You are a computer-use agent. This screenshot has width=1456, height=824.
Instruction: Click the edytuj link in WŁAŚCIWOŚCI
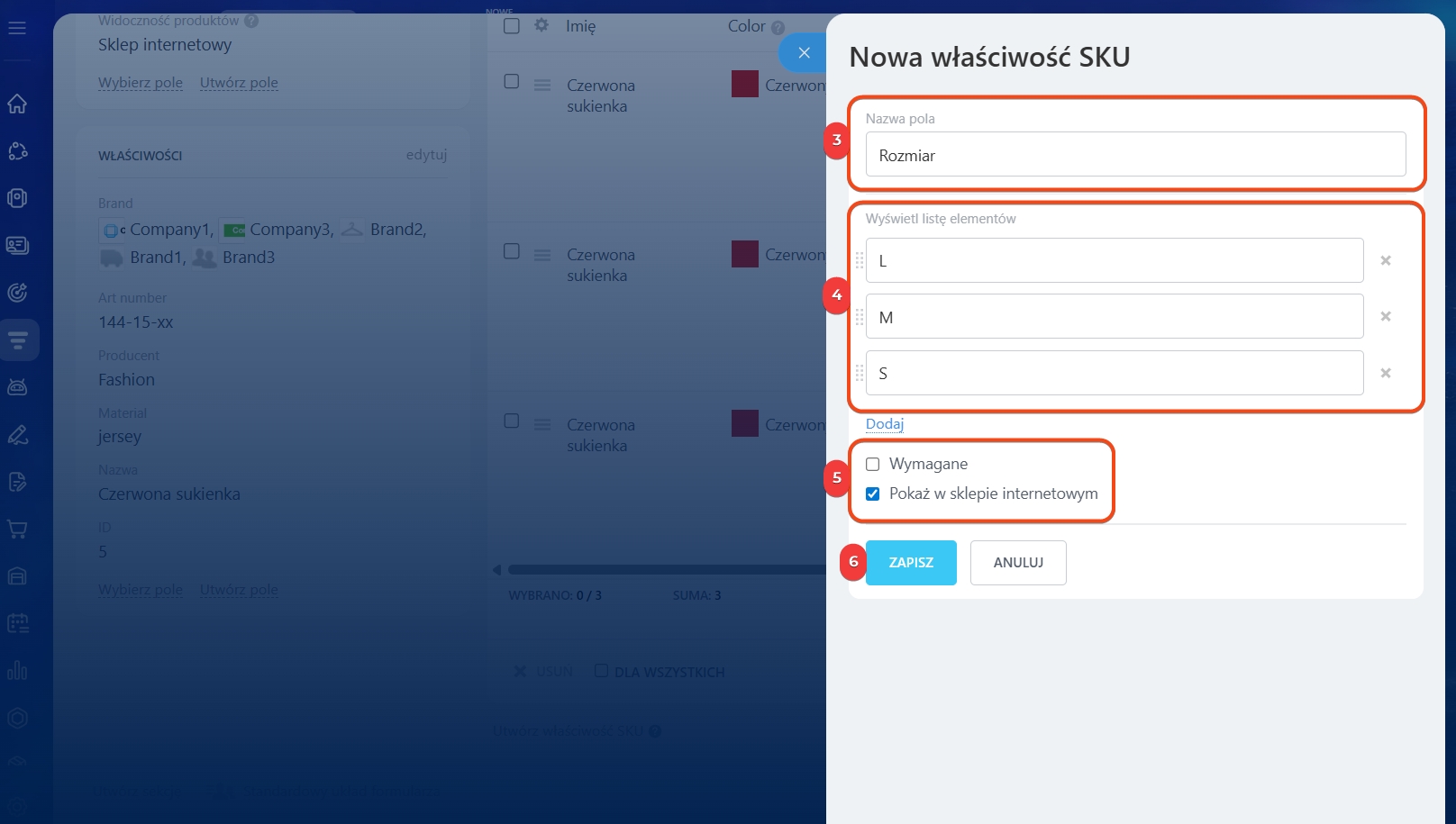coord(426,155)
